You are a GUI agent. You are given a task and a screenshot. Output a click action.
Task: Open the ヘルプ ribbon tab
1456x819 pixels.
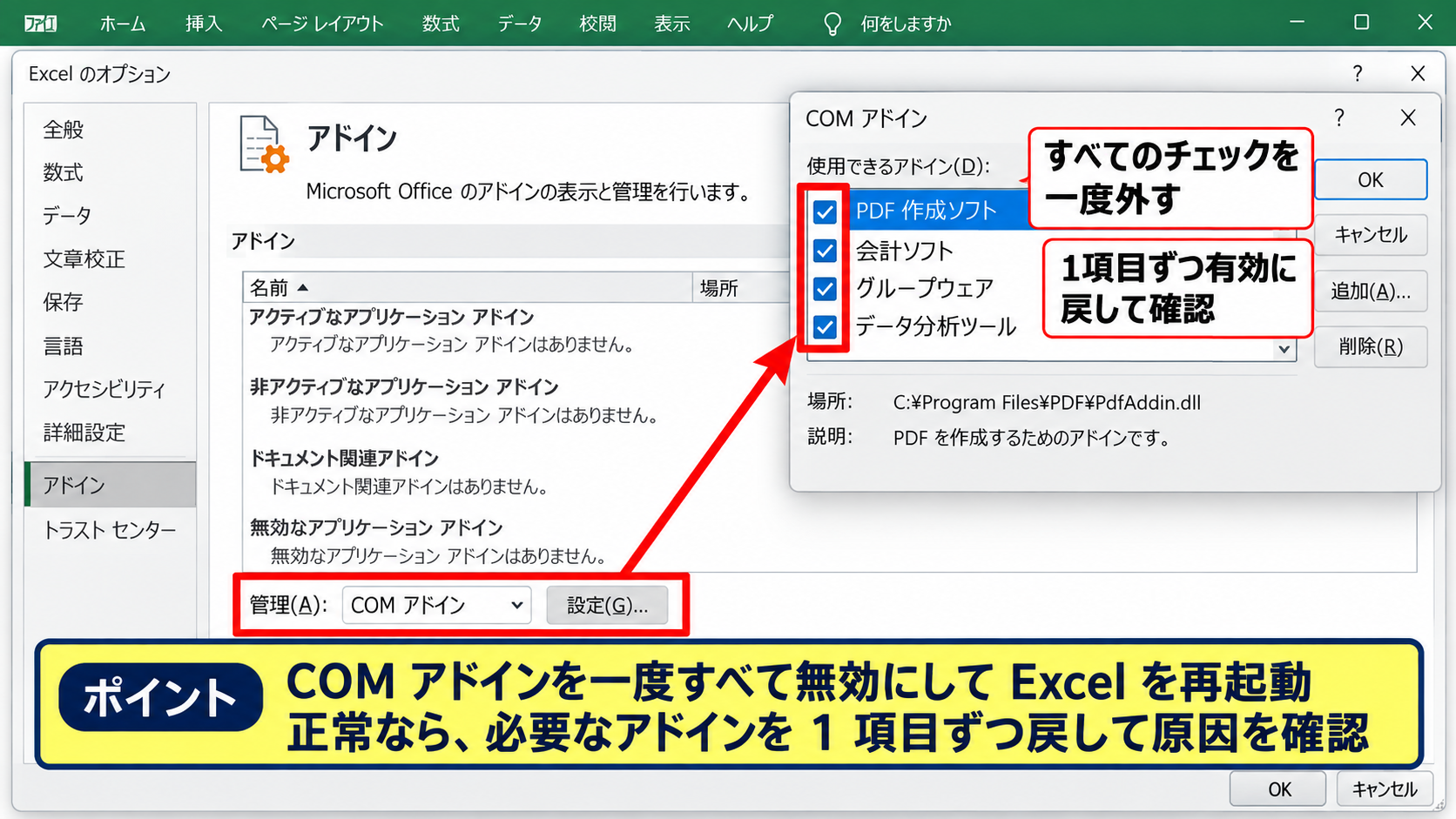pos(750,23)
